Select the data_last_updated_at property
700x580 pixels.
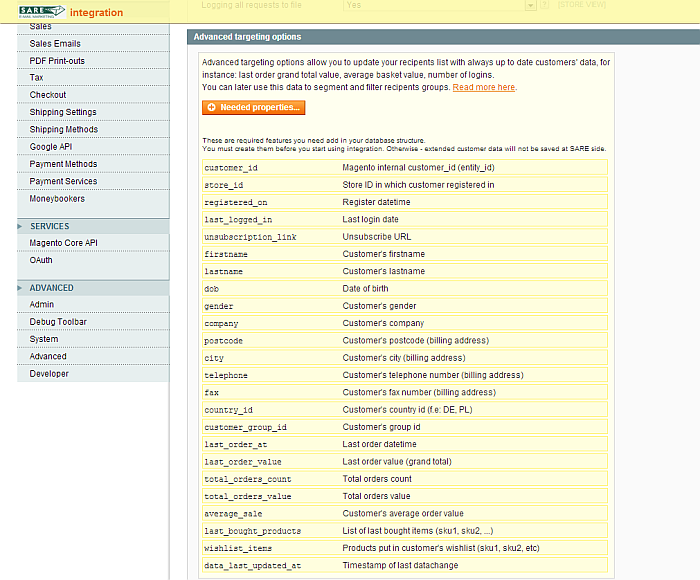pyautogui.click(x=253, y=566)
